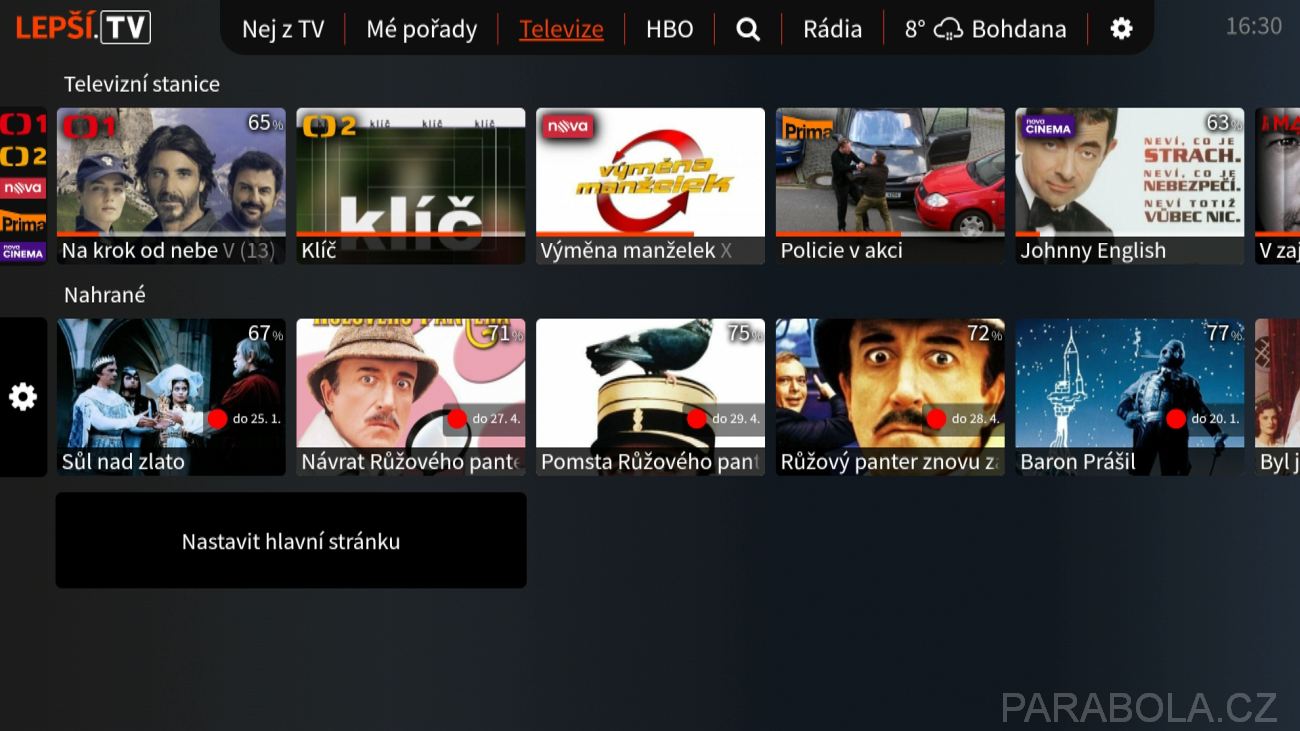Open Policie v akci on Prima

pos(890,186)
